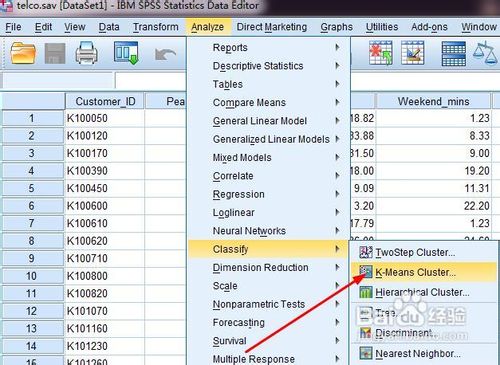Expand the Tables submenu
Image resolution: width=500 pixels, height=365 pixels.
pos(269,84)
